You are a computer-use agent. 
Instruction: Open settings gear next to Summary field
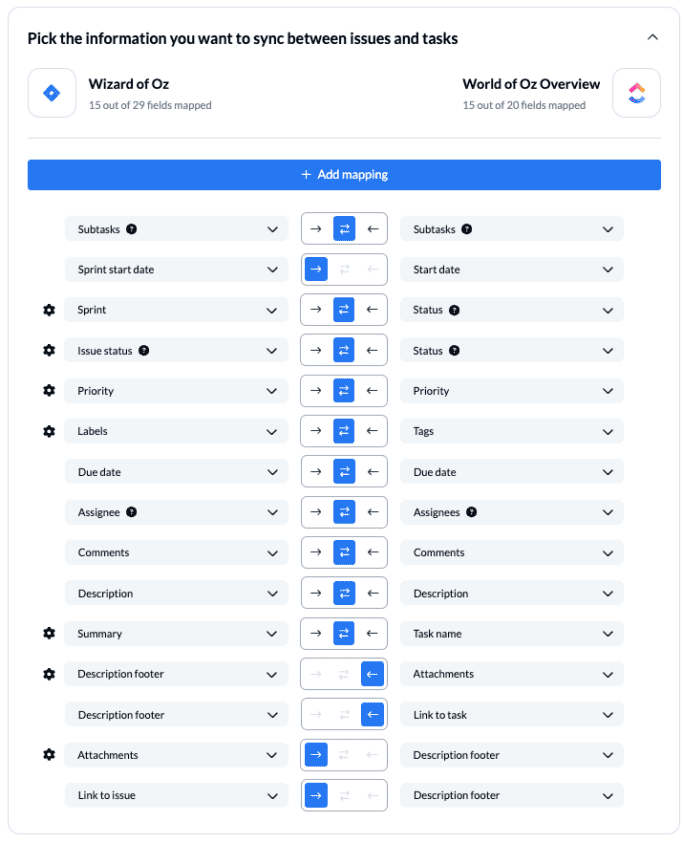(47, 633)
